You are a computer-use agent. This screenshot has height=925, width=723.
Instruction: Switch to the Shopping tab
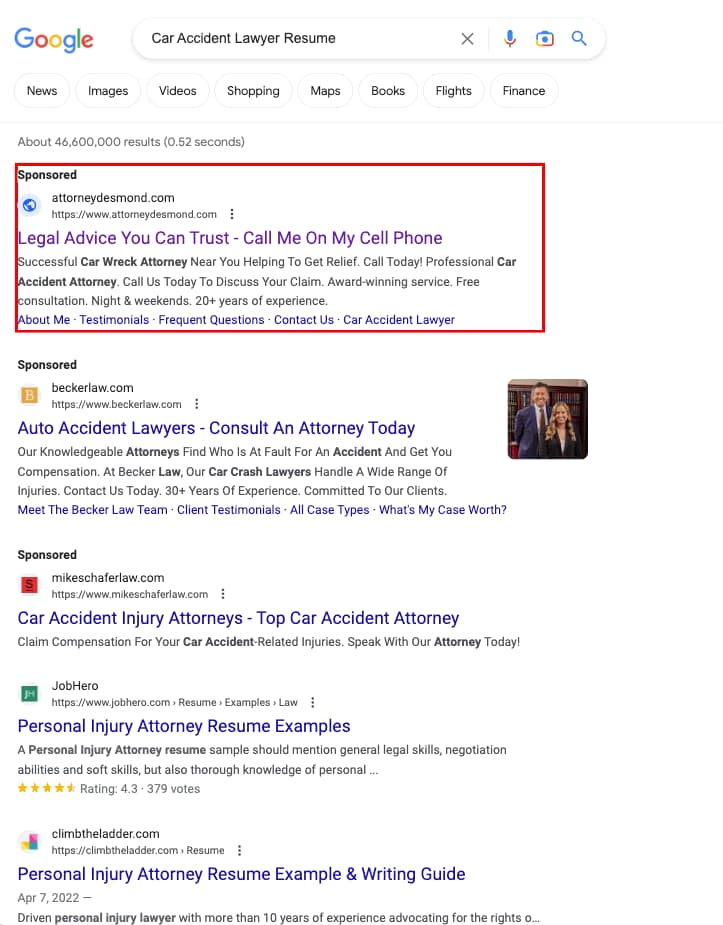point(253,91)
